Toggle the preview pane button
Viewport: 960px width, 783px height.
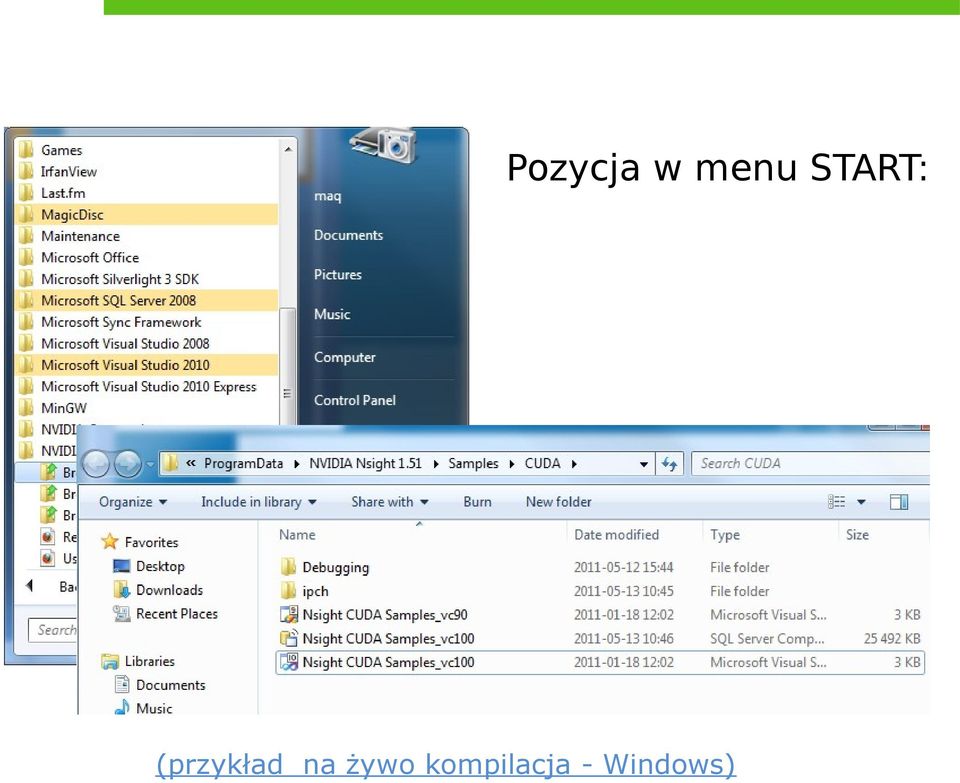tap(899, 502)
